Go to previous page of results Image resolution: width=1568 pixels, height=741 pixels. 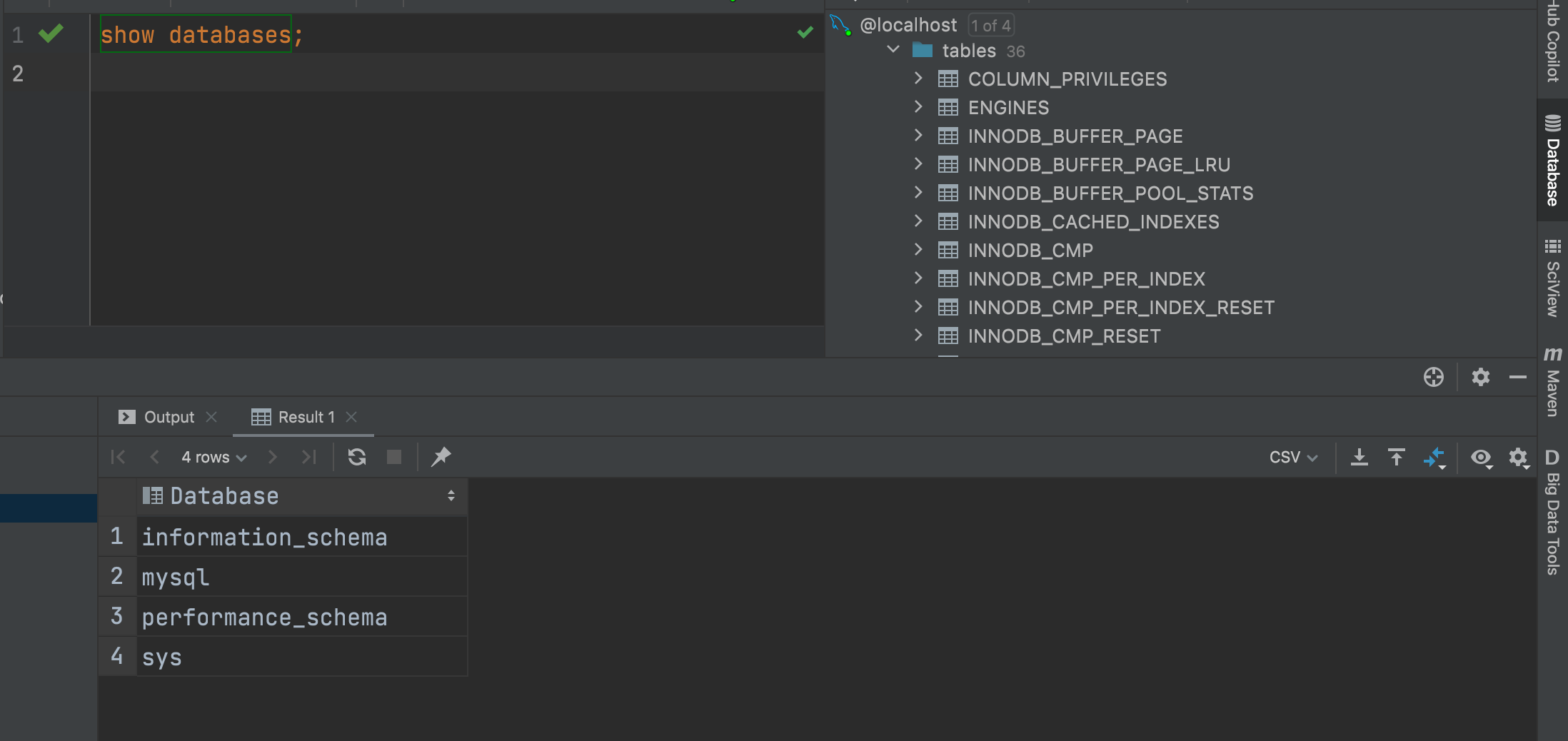(x=154, y=457)
